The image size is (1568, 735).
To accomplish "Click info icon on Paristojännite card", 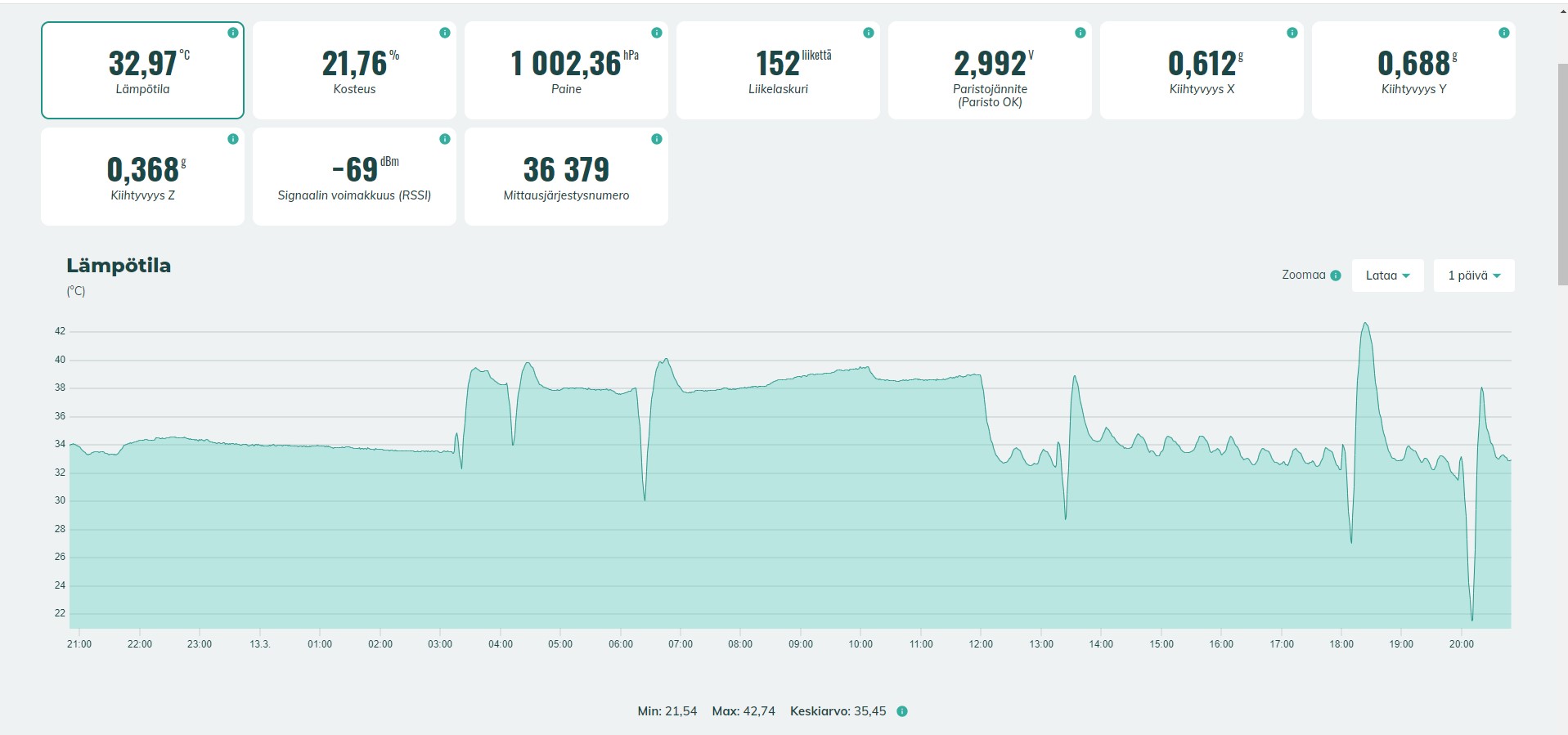I will point(1081,33).
